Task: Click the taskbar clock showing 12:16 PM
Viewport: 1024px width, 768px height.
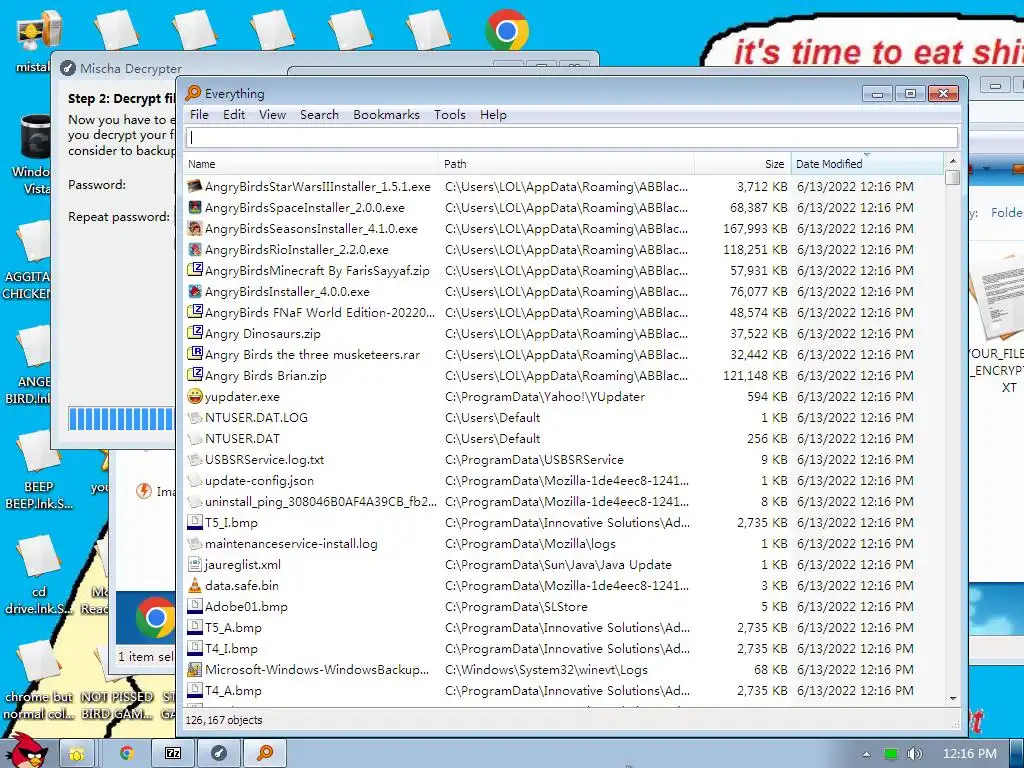Action: (970, 754)
